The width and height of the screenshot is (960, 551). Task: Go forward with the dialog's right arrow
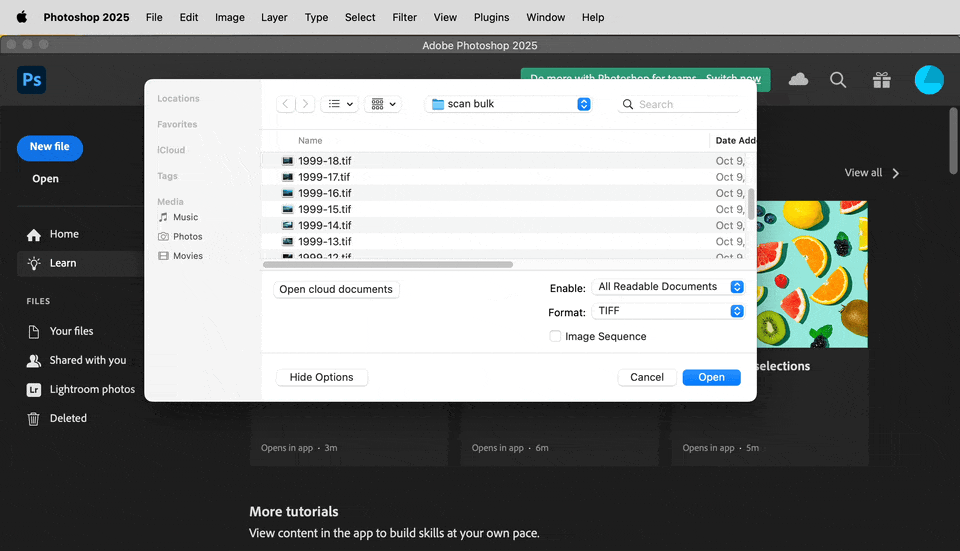tap(306, 104)
